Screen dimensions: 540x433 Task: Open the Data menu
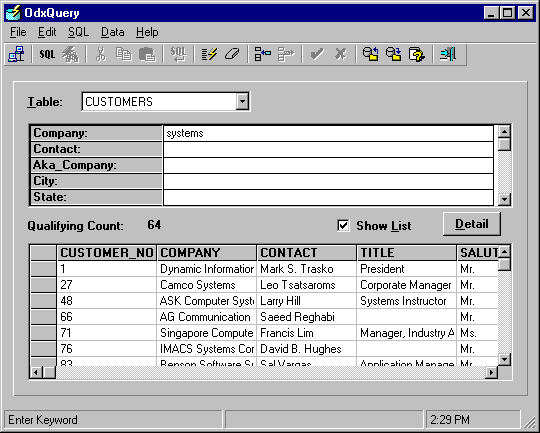coord(113,32)
